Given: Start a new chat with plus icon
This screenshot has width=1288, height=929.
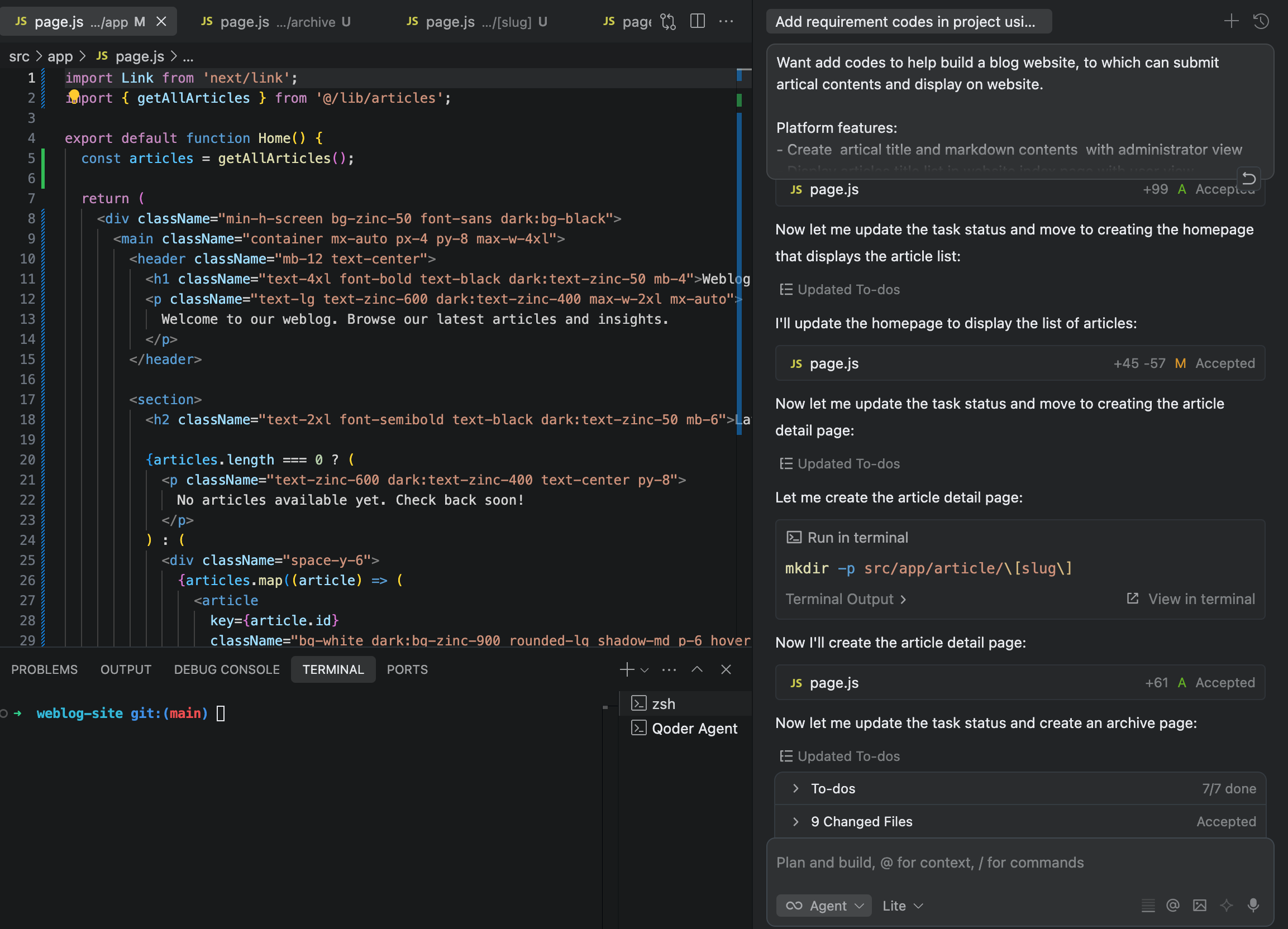Looking at the screenshot, I should coord(1231,22).
